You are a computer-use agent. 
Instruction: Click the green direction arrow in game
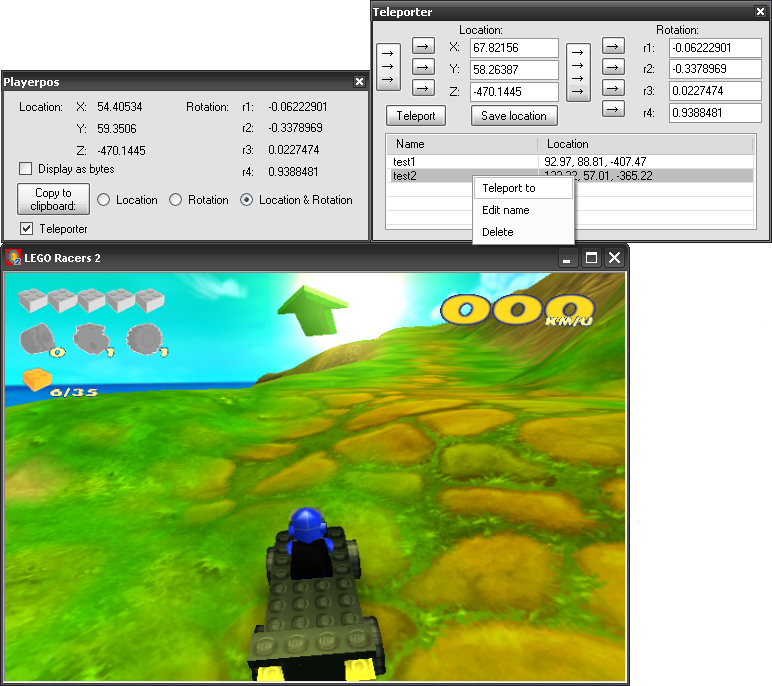313,310
